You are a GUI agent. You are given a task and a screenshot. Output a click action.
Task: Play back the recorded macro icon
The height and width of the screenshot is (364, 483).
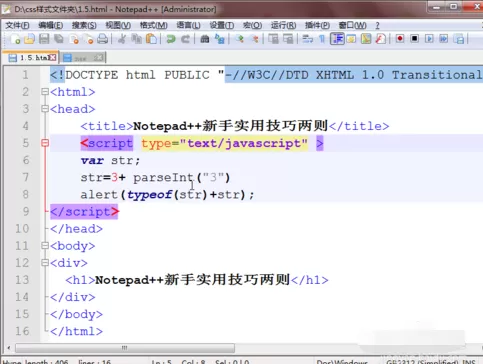(x=429, y=39)
